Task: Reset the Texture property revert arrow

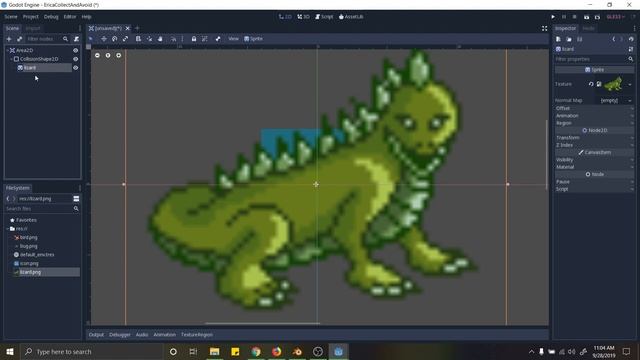Action: point(591,84)
